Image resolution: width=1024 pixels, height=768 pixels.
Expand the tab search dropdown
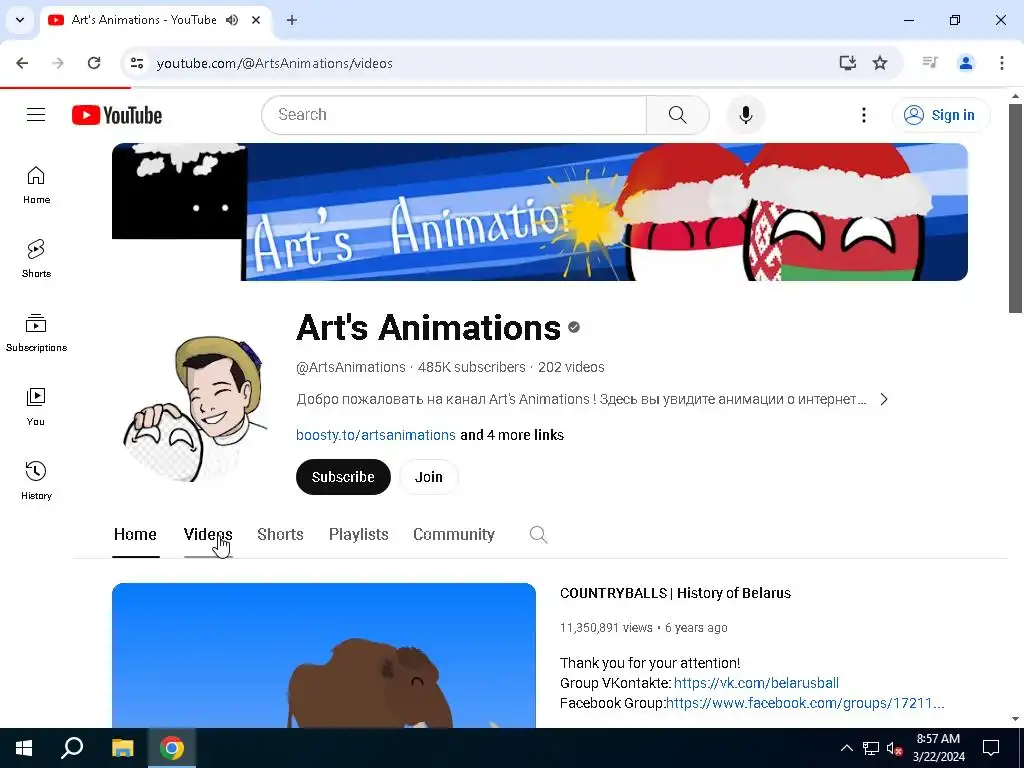(20, 20)
